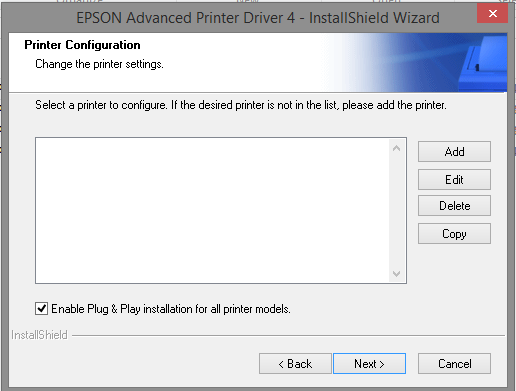Cancel the InstallShield wizard
Screen dimensions: 516x391
coord(454,364)
